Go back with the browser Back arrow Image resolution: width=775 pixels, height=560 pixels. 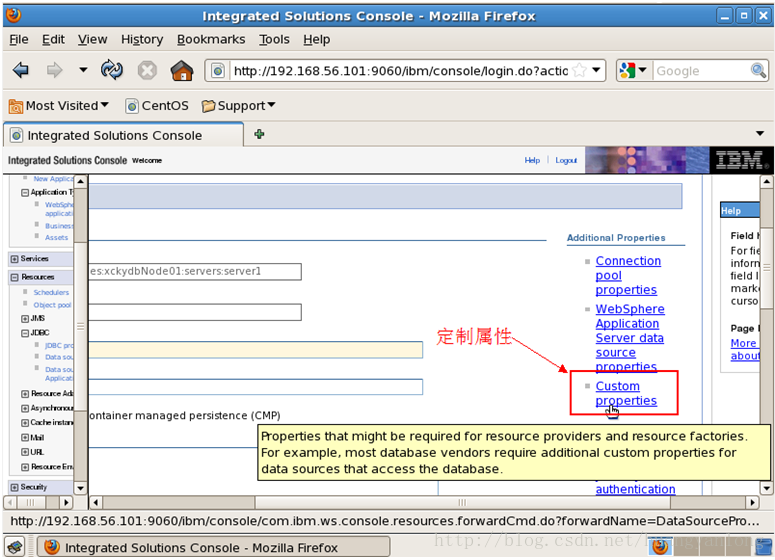click(x=21, y=70)
